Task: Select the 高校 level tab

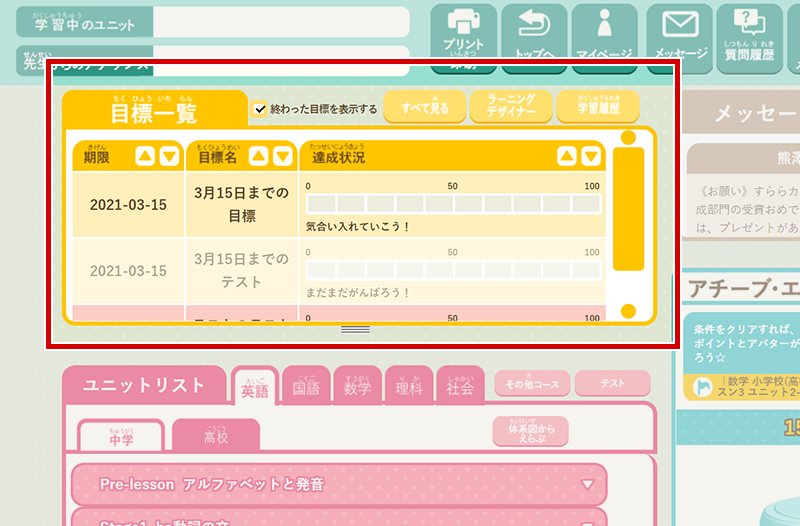Action: click(x=216, y=435)
